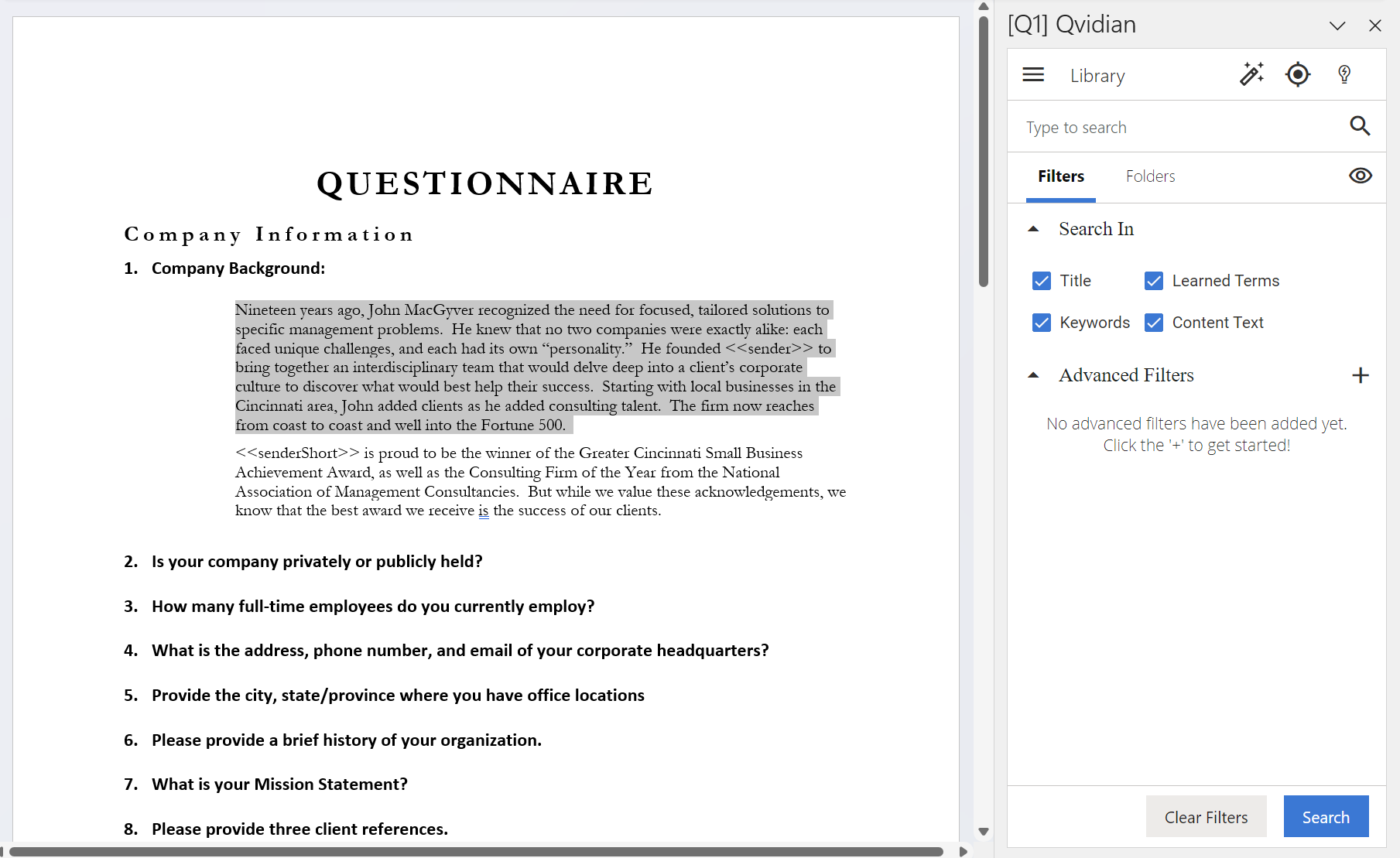
Task: Click the horizontal scrollbar thumb
Action: (x=476, y=852)
